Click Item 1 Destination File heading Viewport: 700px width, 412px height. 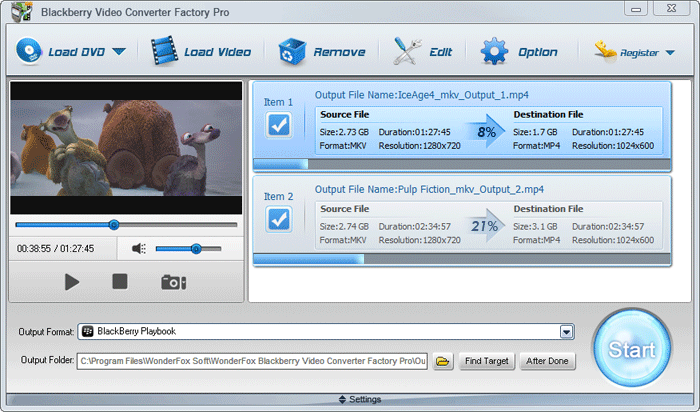(x=548, y=115)
